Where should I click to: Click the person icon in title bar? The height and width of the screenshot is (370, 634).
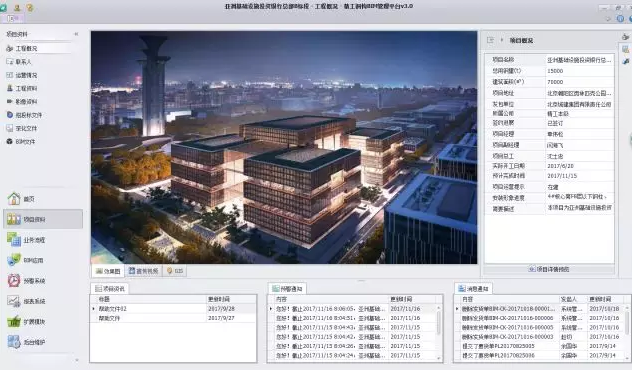(x=17, y=7)
